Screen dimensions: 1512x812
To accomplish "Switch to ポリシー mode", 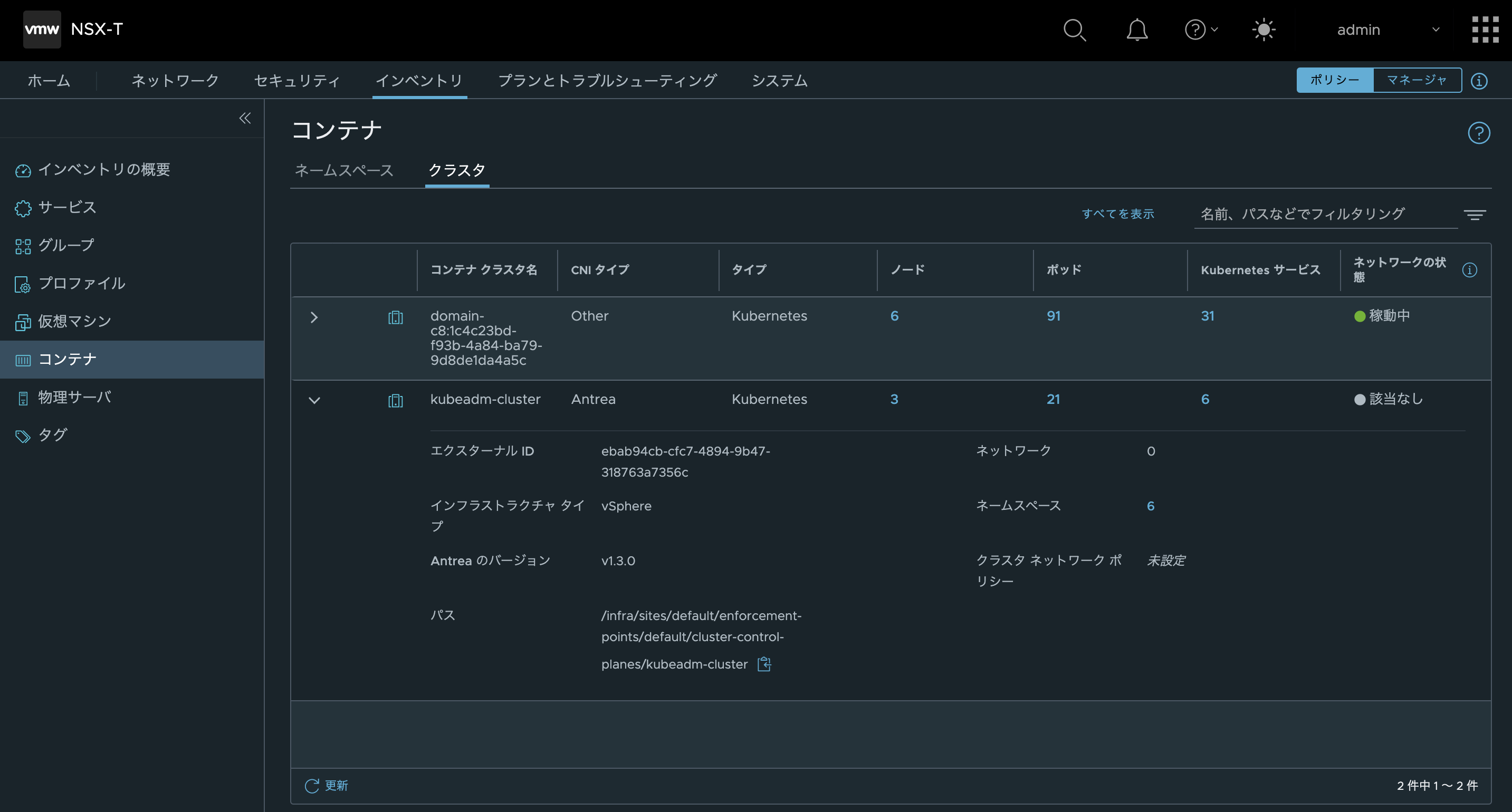I will (x=1335, y=80).
